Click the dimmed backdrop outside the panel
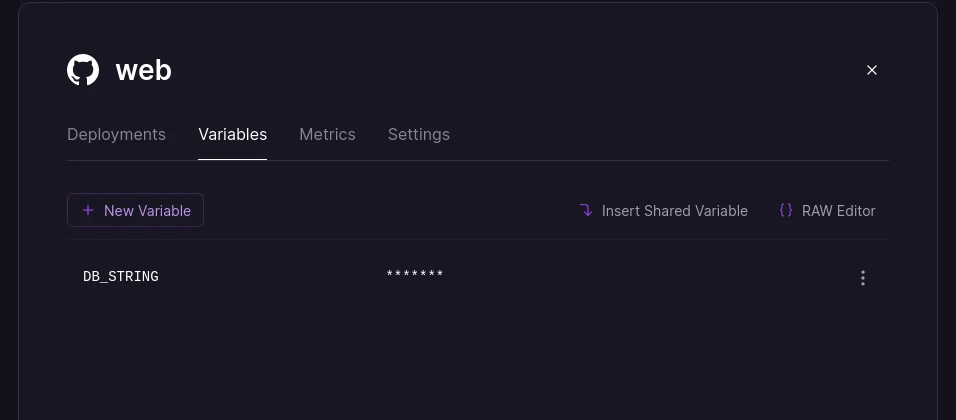 [x=9, y=213]
